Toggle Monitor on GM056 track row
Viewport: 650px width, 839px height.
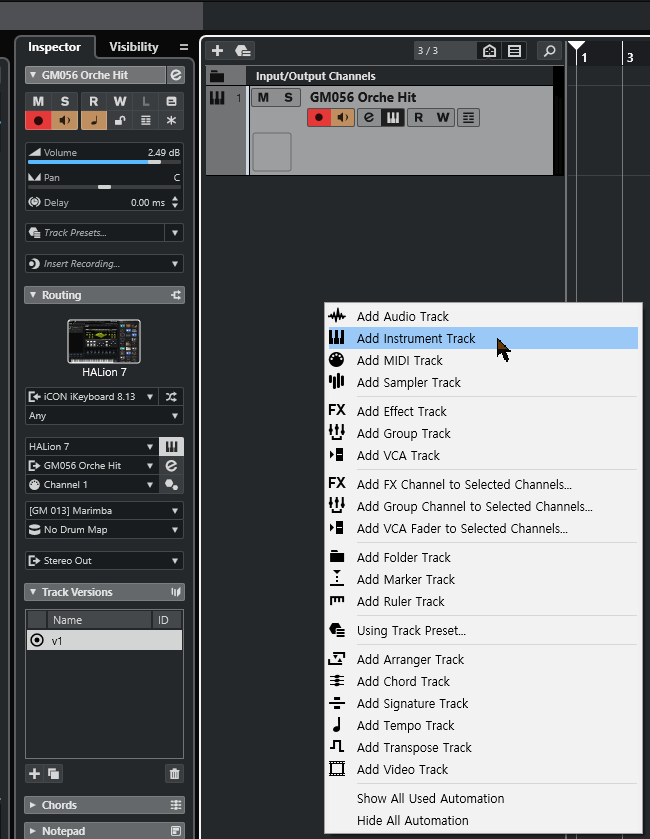pyautogui.click(x=343, y=117)
